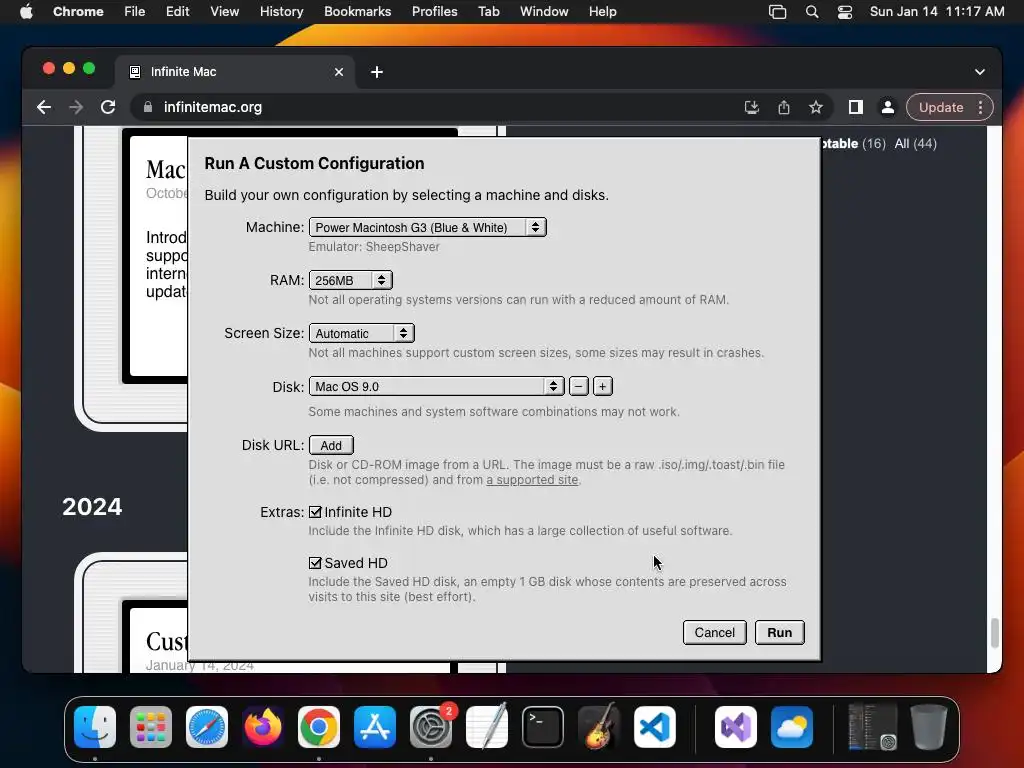Open the RAM dropdown showing 256MB

(x=351, y=280)
